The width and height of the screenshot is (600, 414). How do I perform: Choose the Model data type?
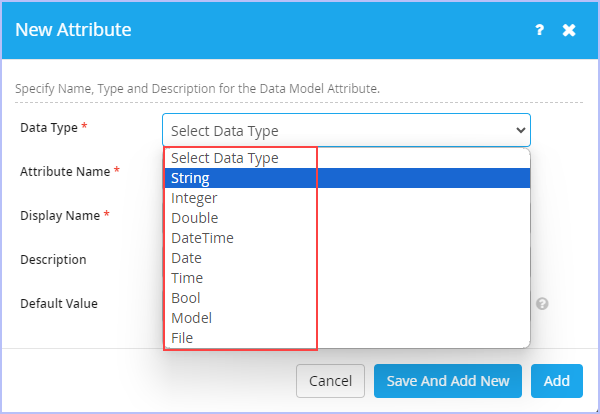(x=347, y=318)
